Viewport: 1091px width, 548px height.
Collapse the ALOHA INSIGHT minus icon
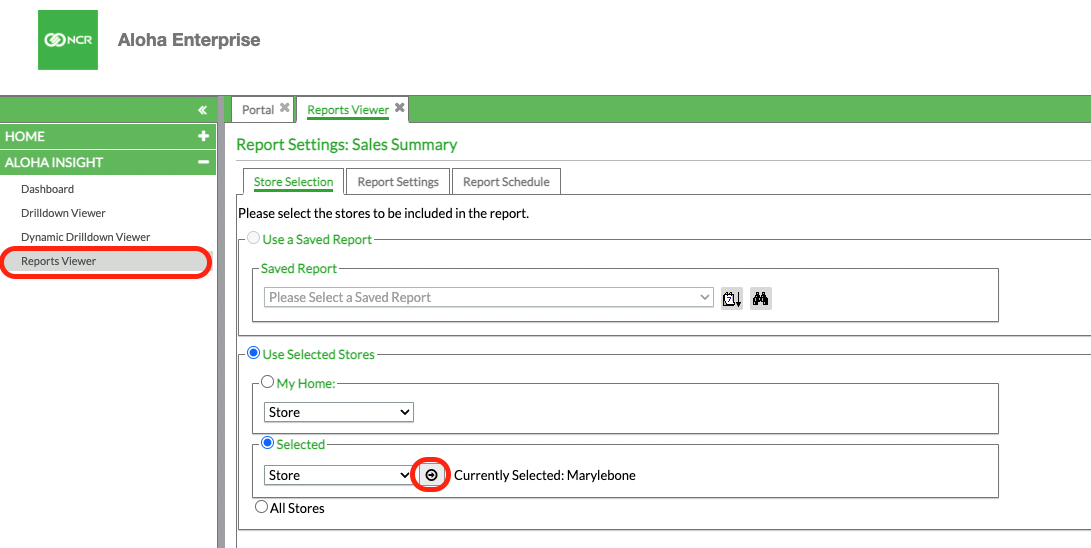(203, 162)
